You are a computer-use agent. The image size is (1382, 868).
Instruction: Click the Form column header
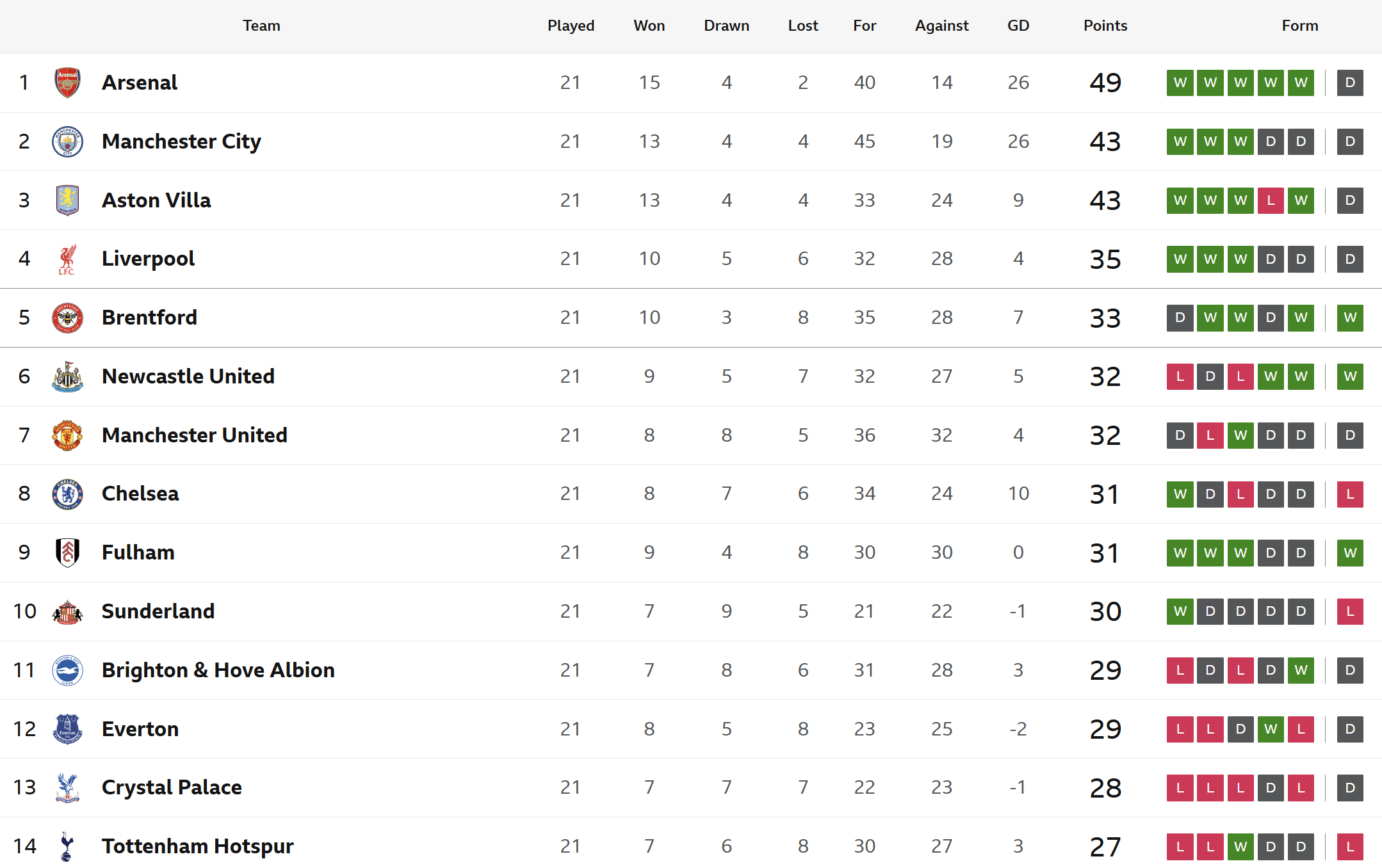coord(1299,26)
